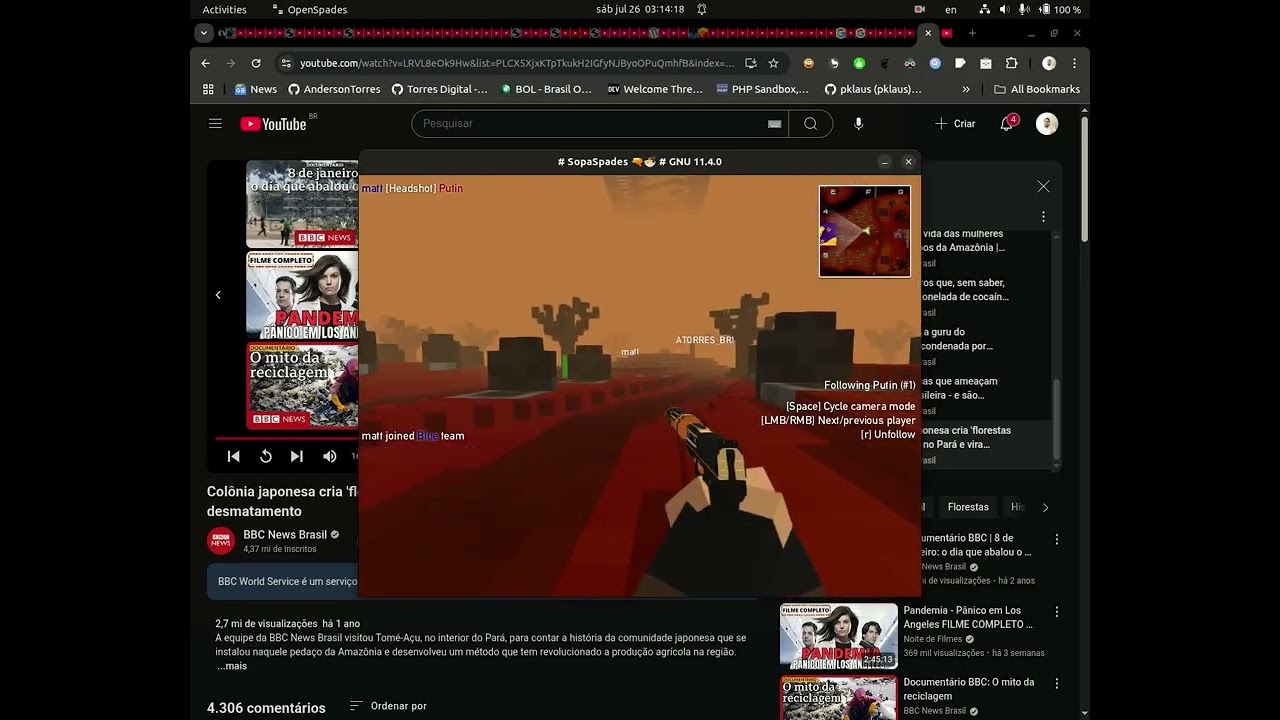Open the tab search dropdown arrow
Screen dimensions: 1280x720
[204, 33]
